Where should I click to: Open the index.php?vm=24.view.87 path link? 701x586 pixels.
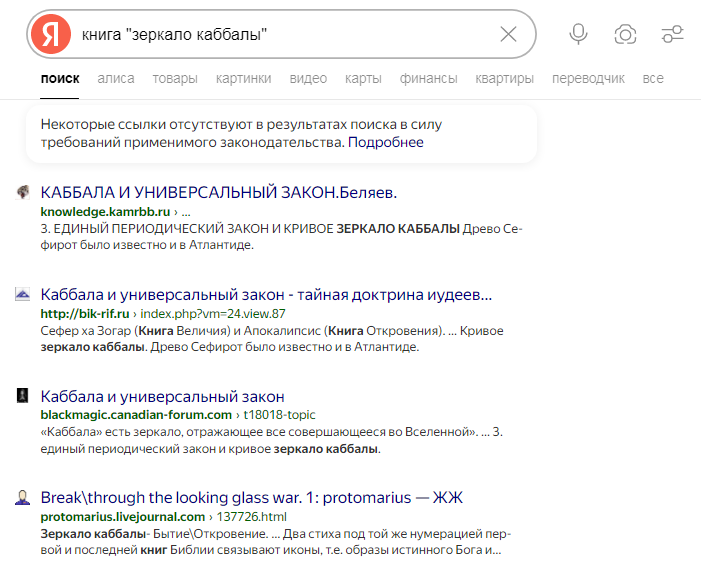(x=213, y=314)
